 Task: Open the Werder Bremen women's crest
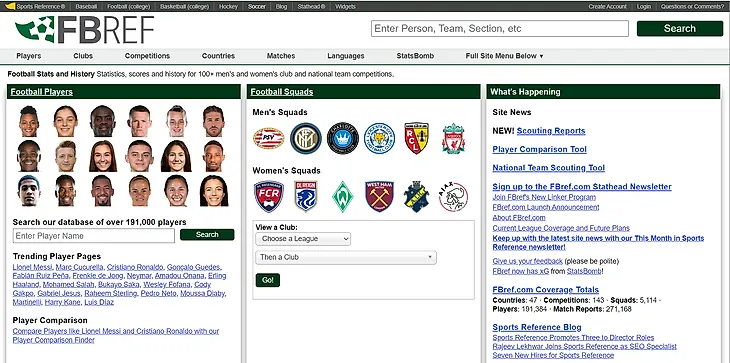[x=343, y=197]
